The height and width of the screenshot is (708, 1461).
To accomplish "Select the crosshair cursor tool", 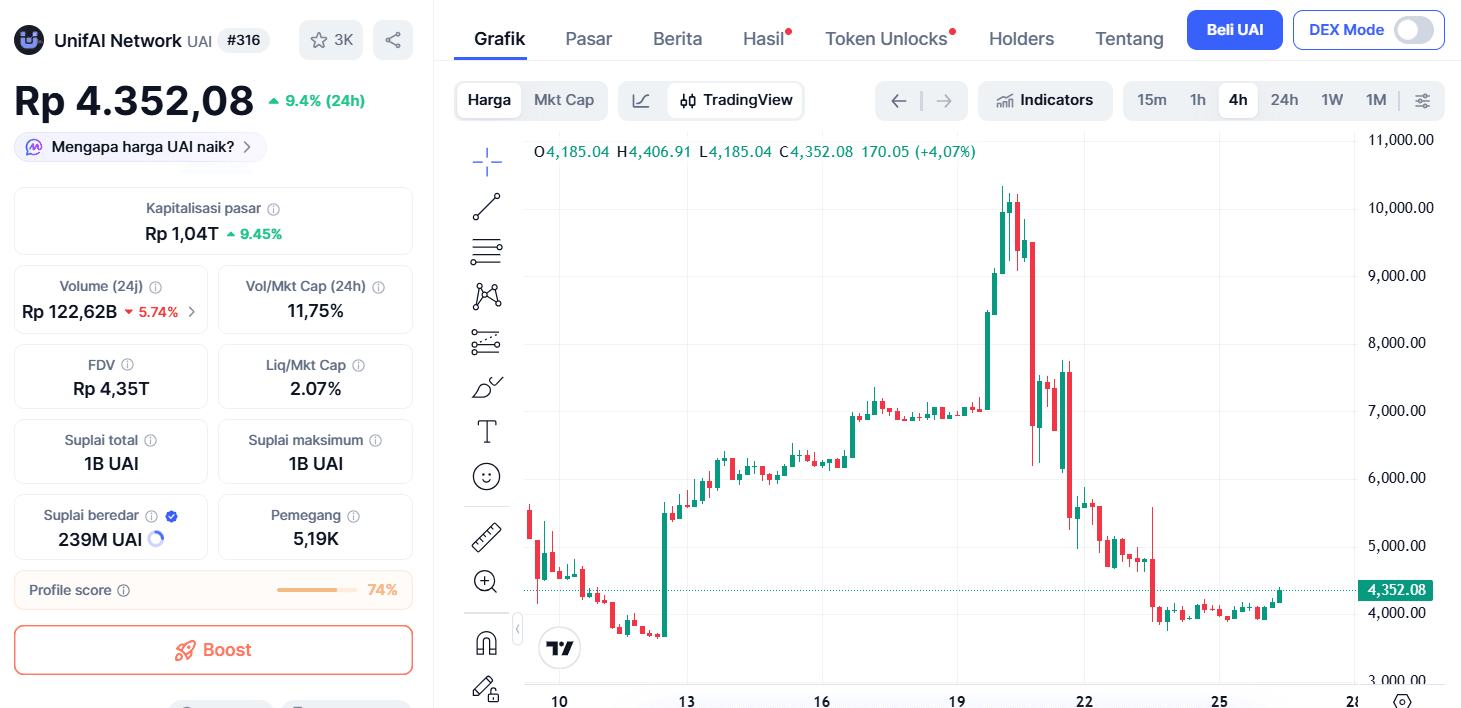I will (486, 161).
